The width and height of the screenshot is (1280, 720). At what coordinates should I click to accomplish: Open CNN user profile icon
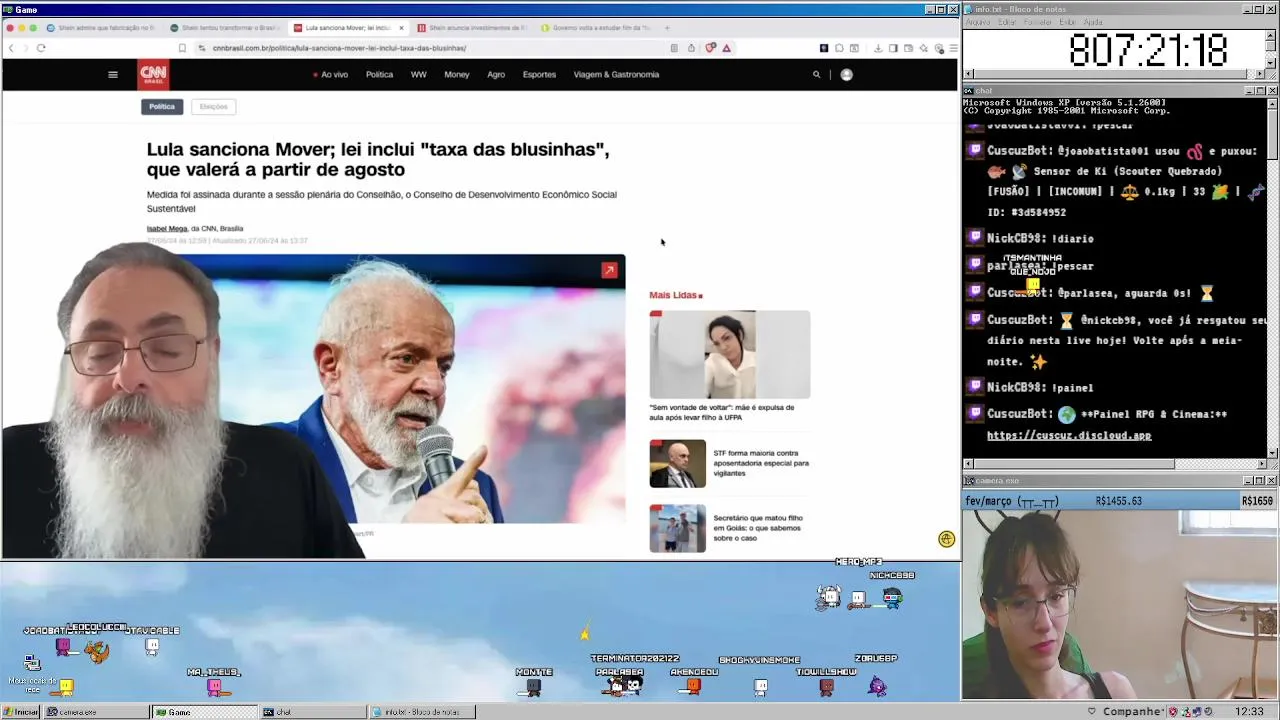point(846,74)
